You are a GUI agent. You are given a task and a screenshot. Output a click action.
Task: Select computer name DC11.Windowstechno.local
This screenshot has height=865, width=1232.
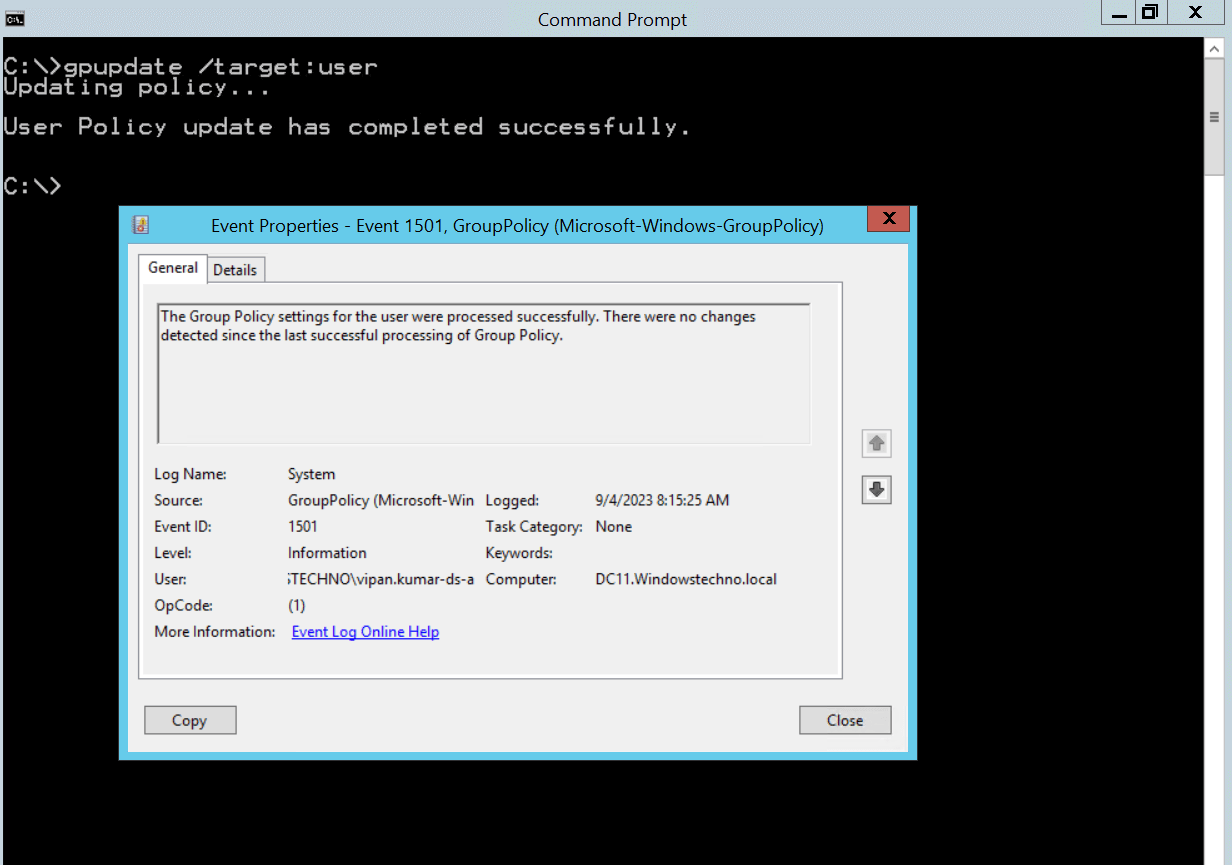tap(686, 579)
